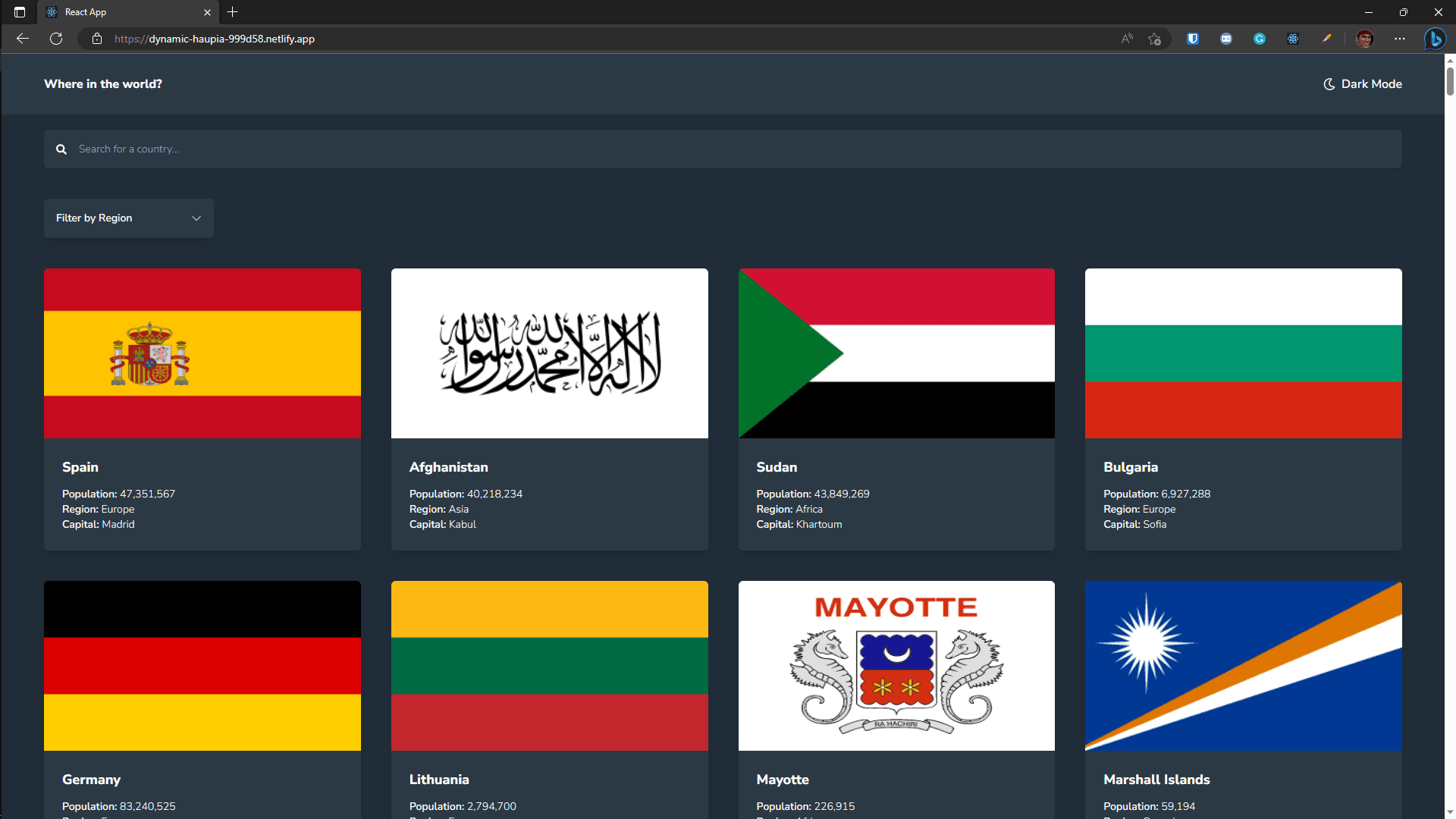The image size is (1456, 819).
Task: Open the Lithuania flag image
Action: tap(550, 666)
